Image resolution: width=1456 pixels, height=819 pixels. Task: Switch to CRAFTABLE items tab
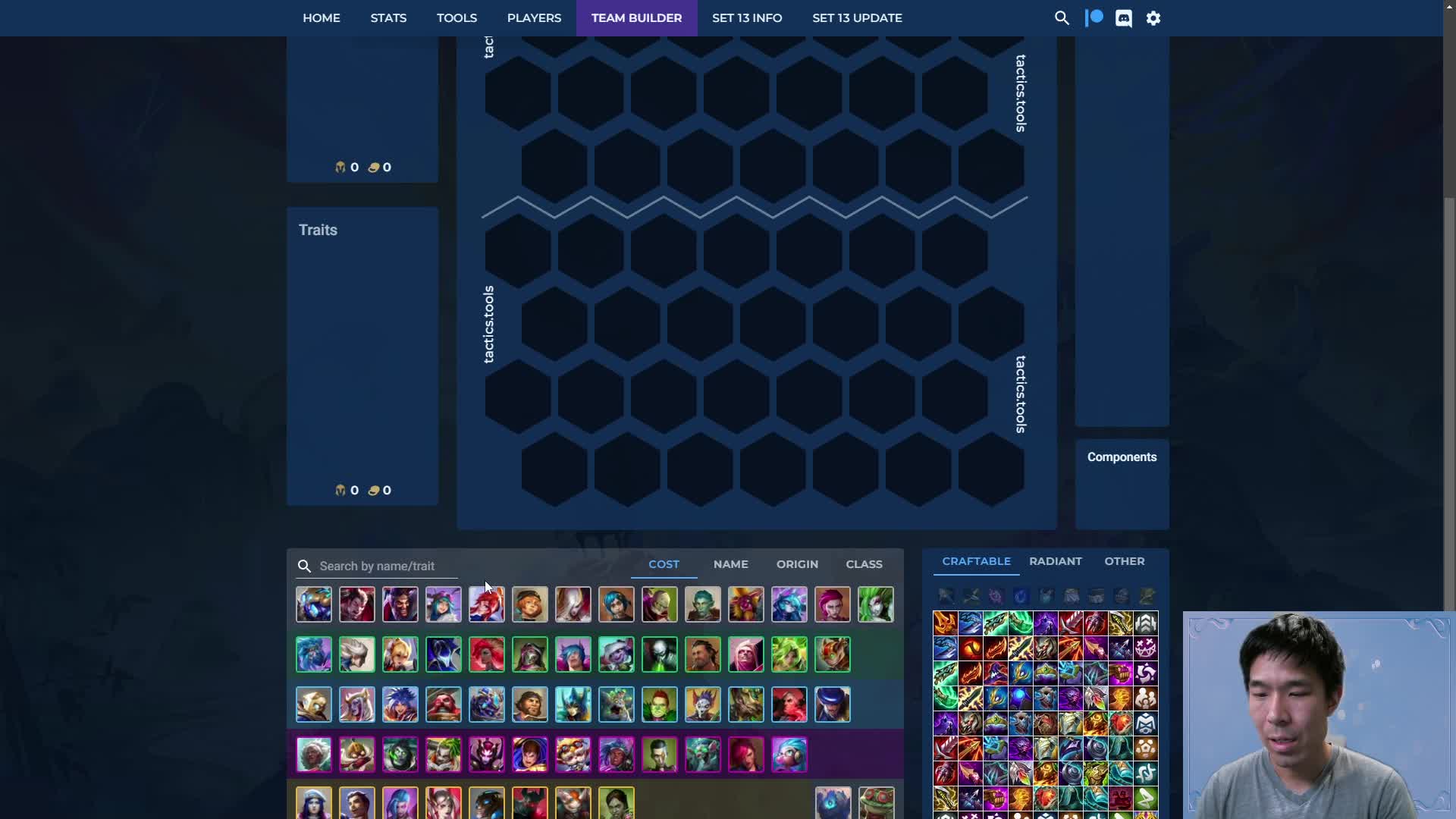point(976,561)
